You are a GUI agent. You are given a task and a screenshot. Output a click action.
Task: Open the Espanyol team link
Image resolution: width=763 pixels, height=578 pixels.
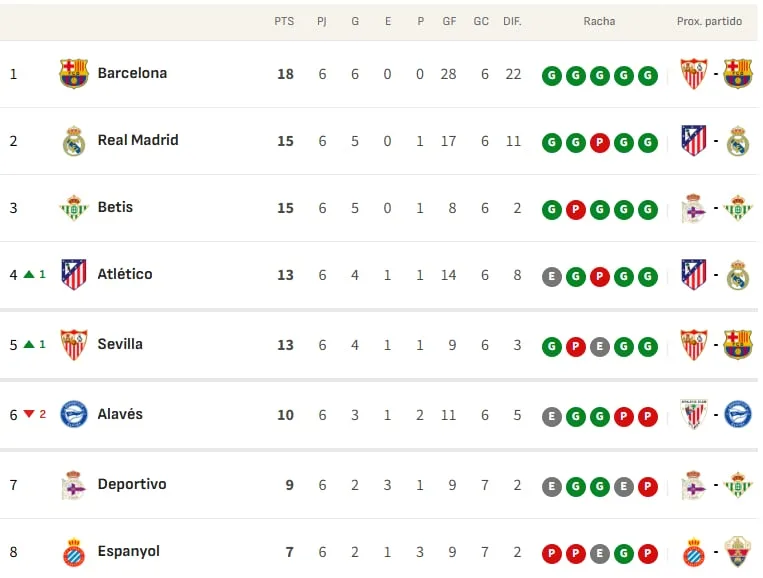(128, 551)
